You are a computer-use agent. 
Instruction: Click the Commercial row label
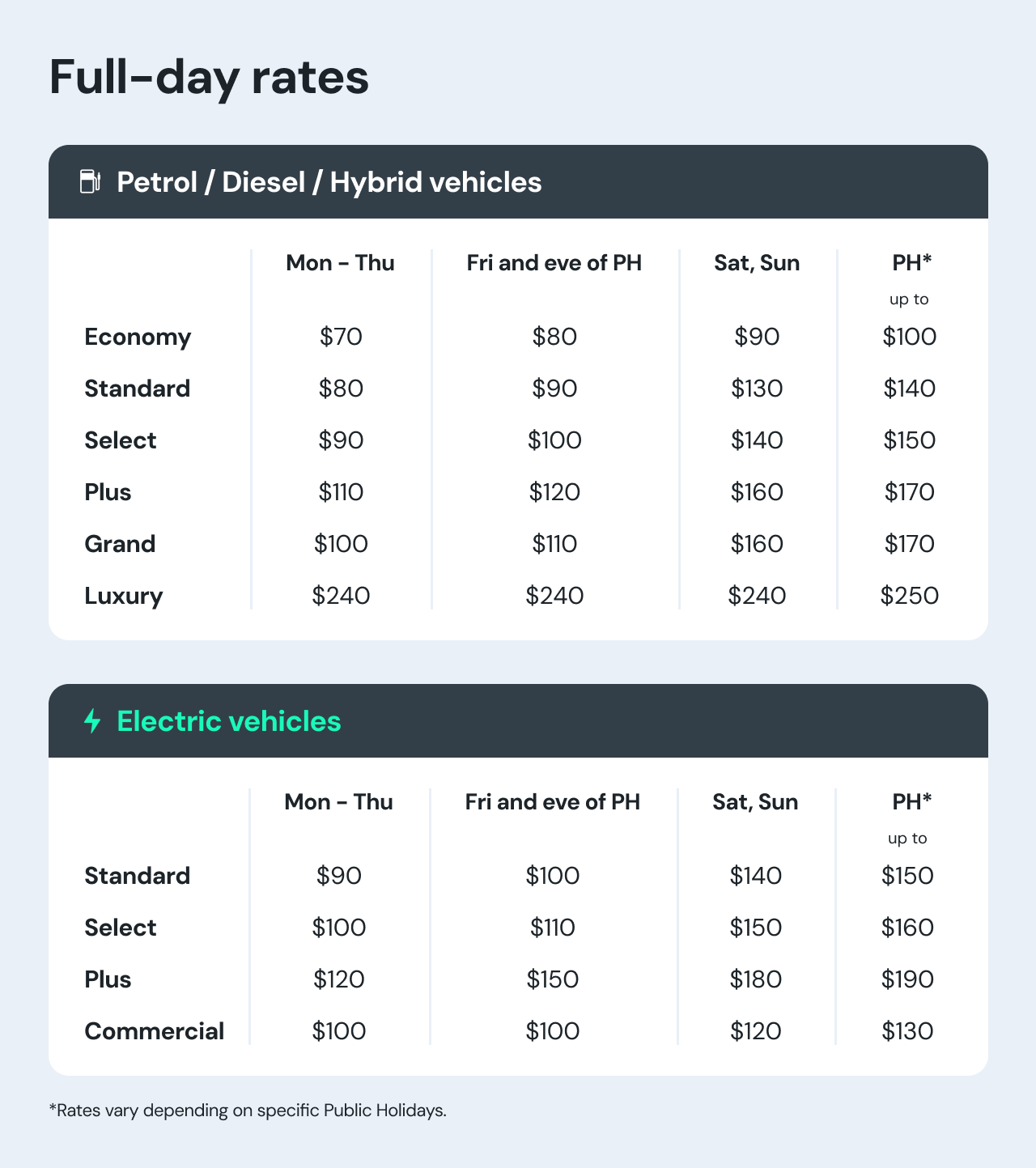pyautogui.click(x=155, y=1031)
